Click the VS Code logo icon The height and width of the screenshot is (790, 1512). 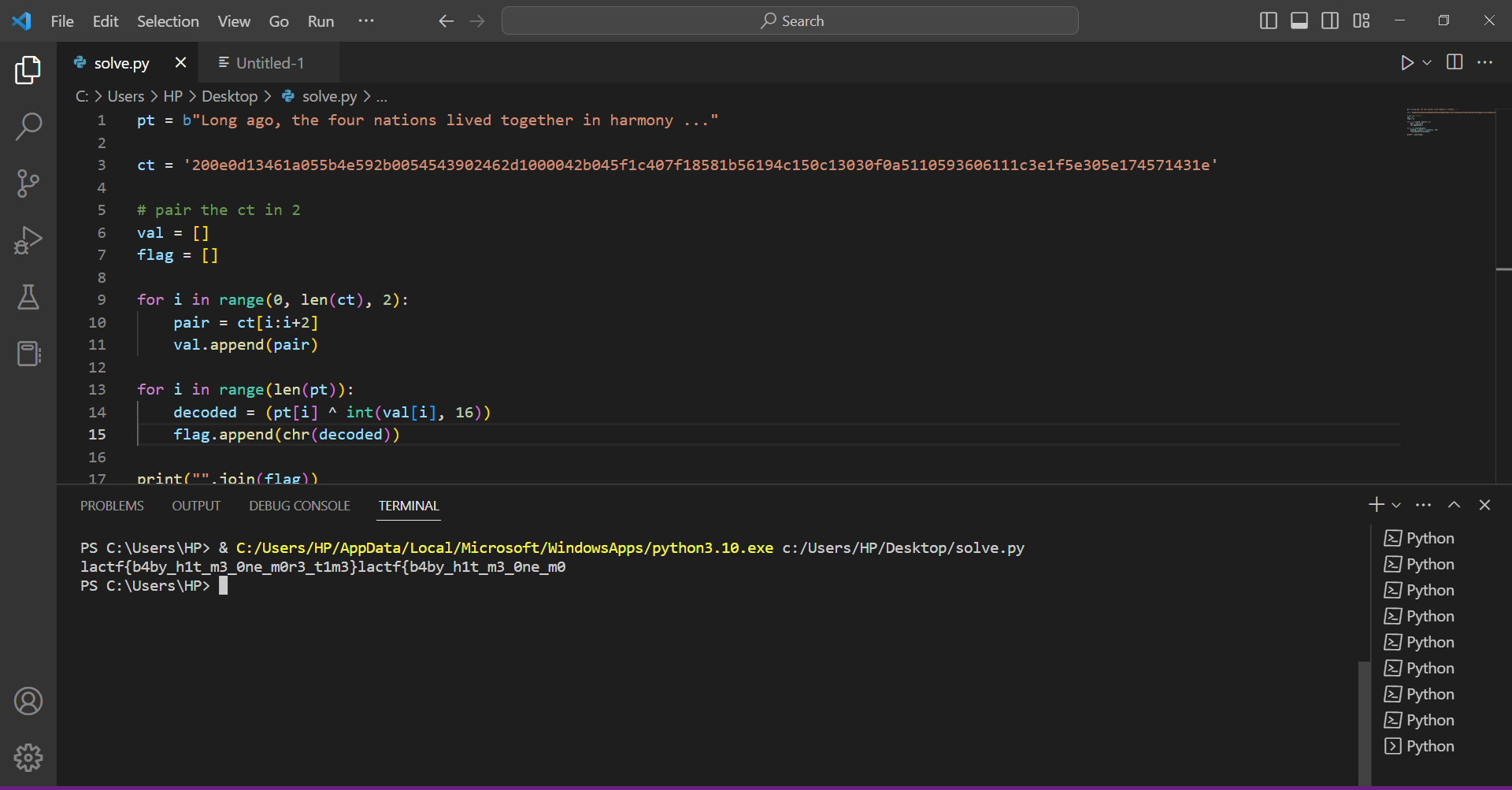pos(21,20)
